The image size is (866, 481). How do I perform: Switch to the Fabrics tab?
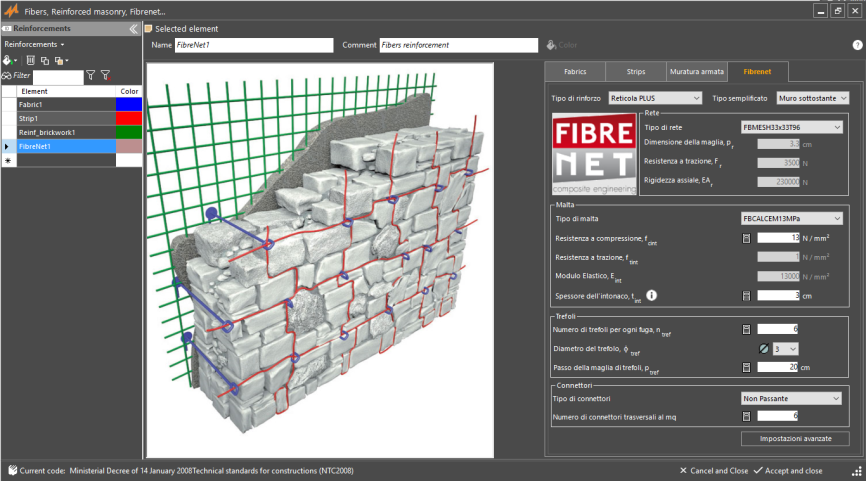click(x=575, y=72)
